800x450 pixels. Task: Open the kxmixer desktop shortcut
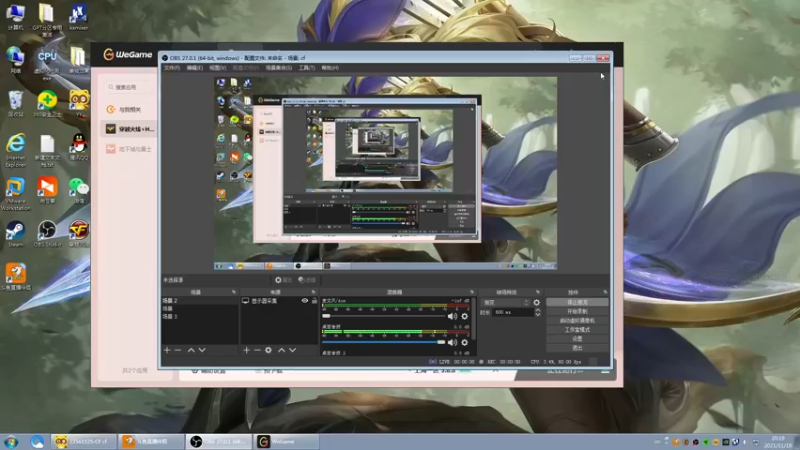coord(78,17)
